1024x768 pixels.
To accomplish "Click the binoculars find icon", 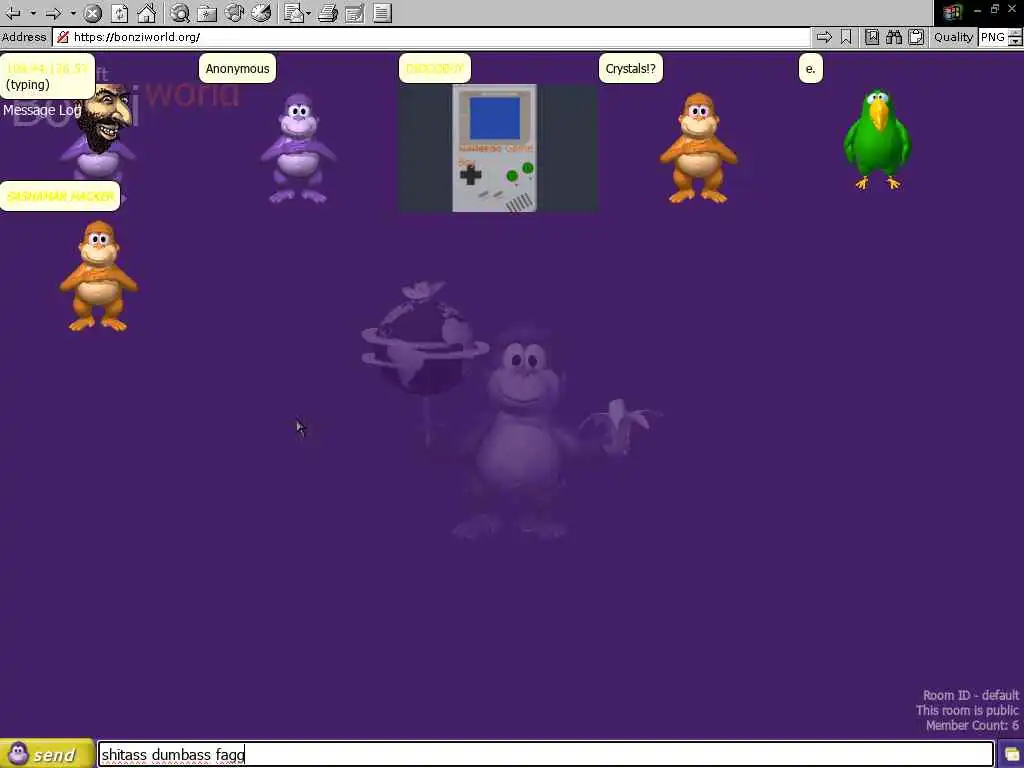I will (894, 37).
